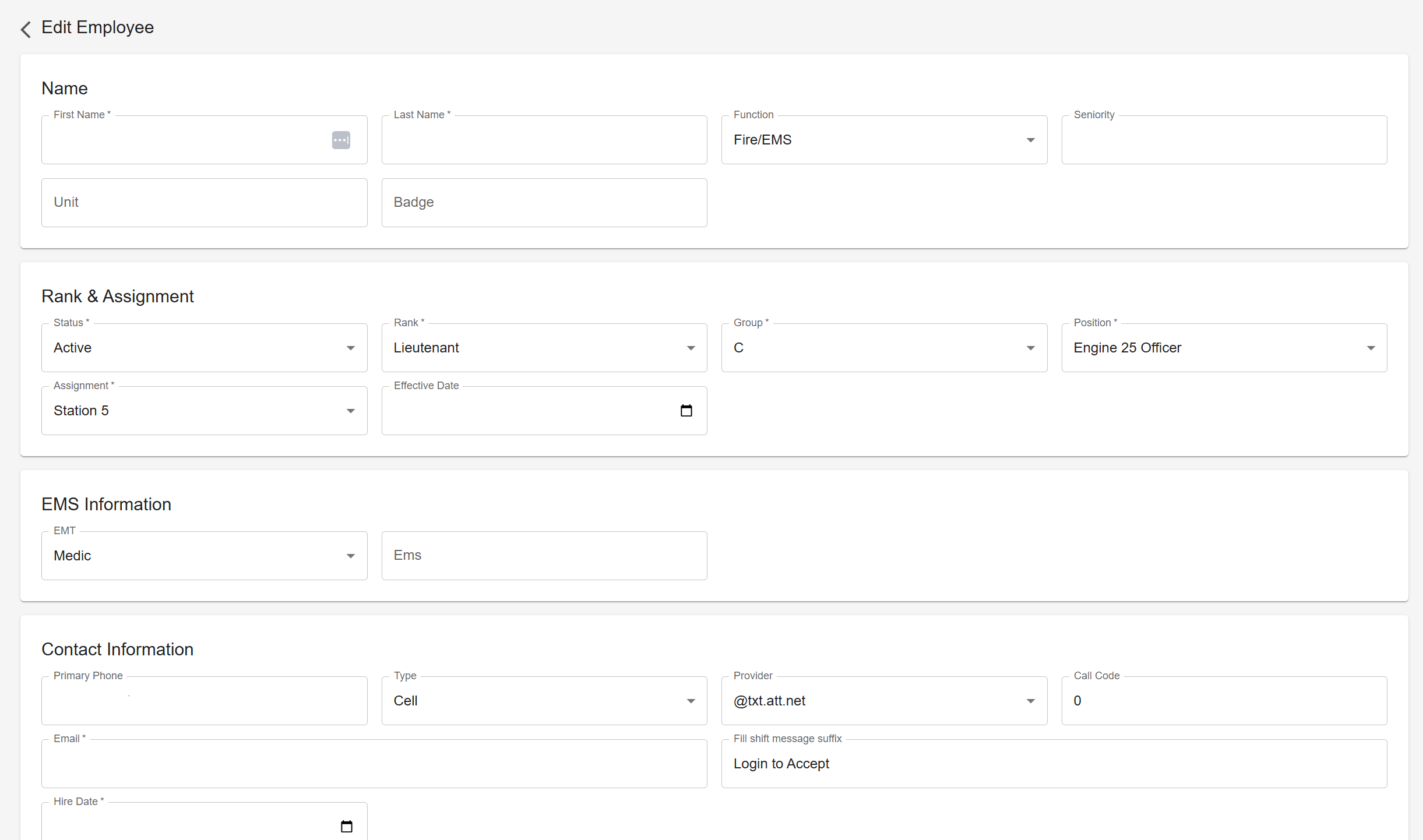1423x840 pixels.
Task: Click the Last Name input field
Action: tap(544, 140)
